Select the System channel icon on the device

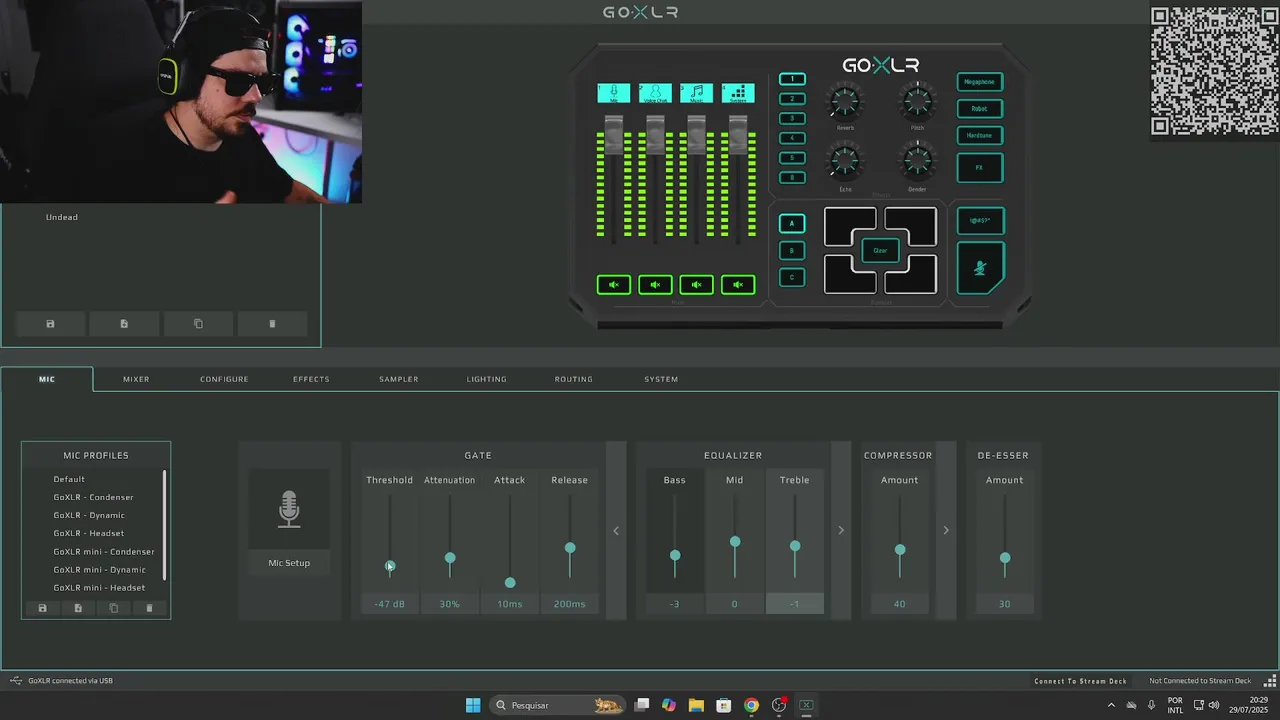(738, 93)
